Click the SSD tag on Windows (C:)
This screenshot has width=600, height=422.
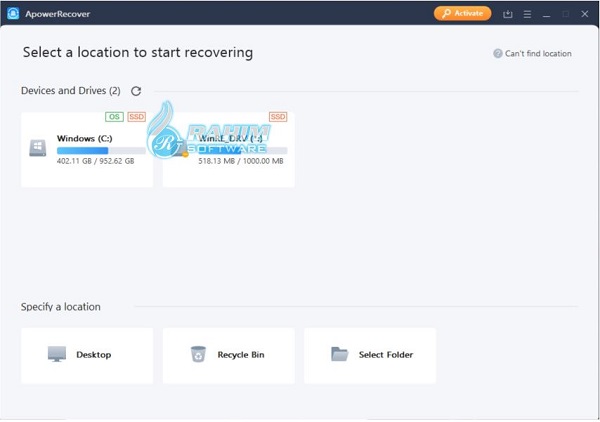pos(137,117)
